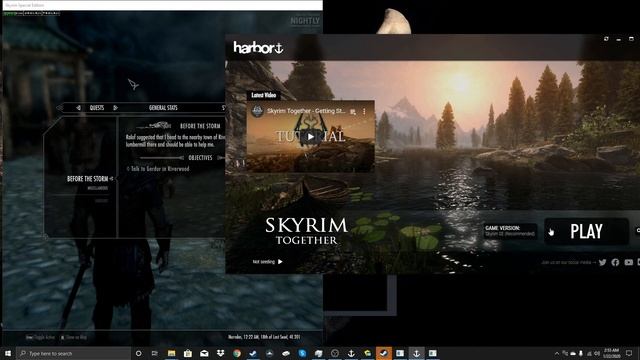
Task: Click the OBJECTIVES heading in Skyrim journal
Action: tap(200, 158)
